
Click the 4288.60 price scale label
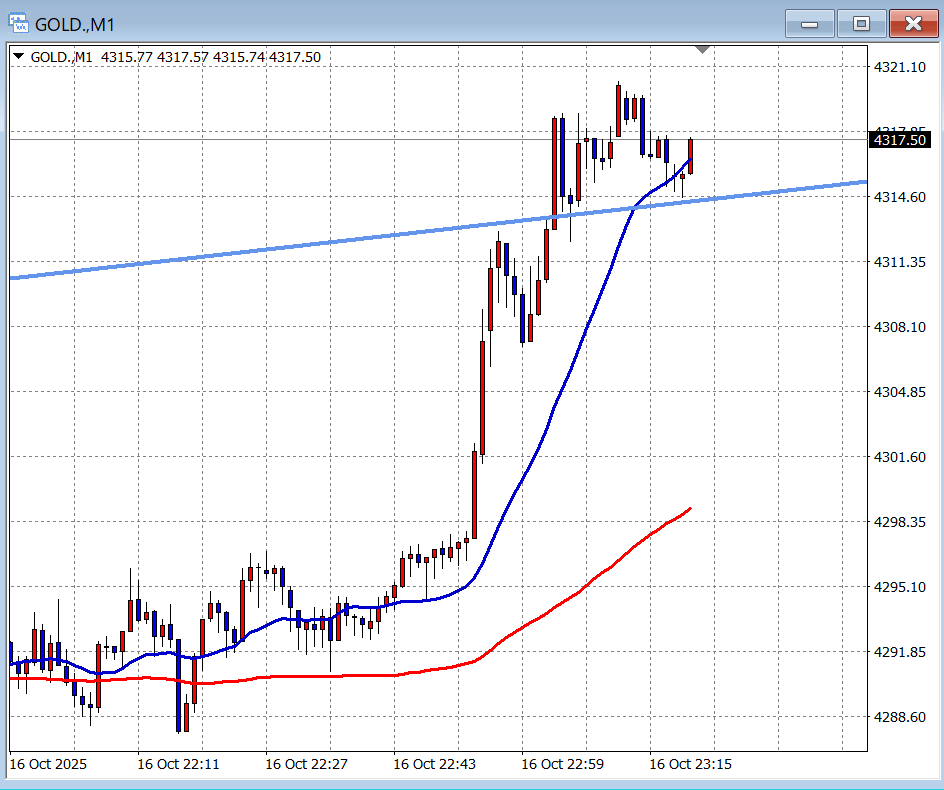(898, 717)
